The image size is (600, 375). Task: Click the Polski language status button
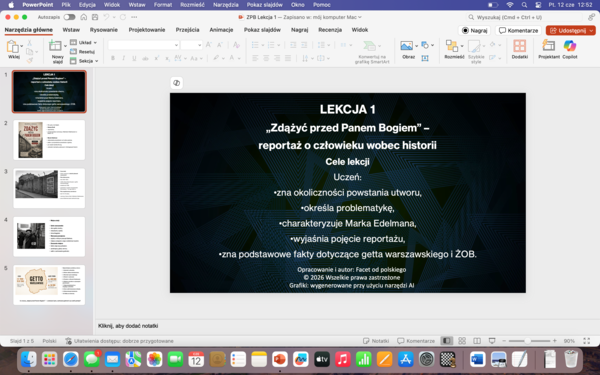tap(49, 341)
